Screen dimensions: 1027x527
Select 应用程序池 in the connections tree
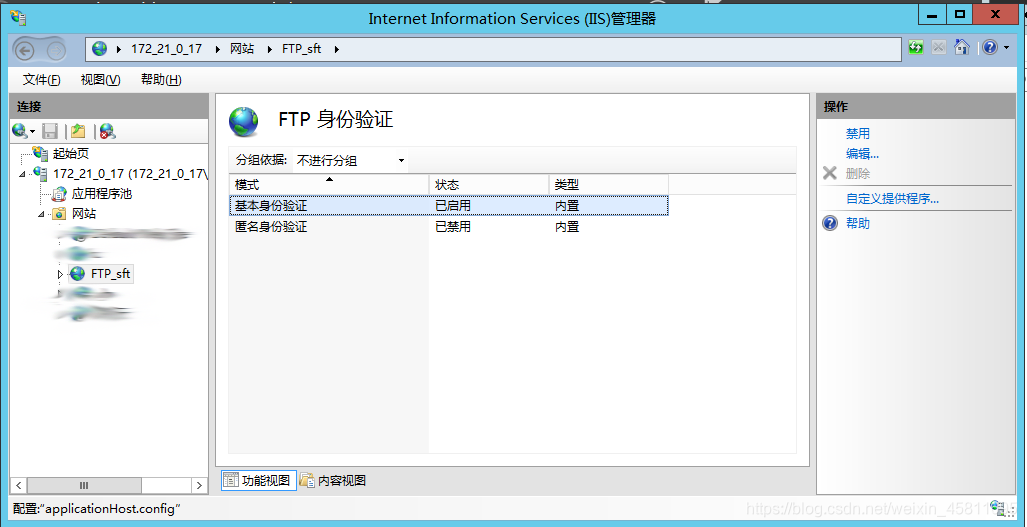coord(102,194)
